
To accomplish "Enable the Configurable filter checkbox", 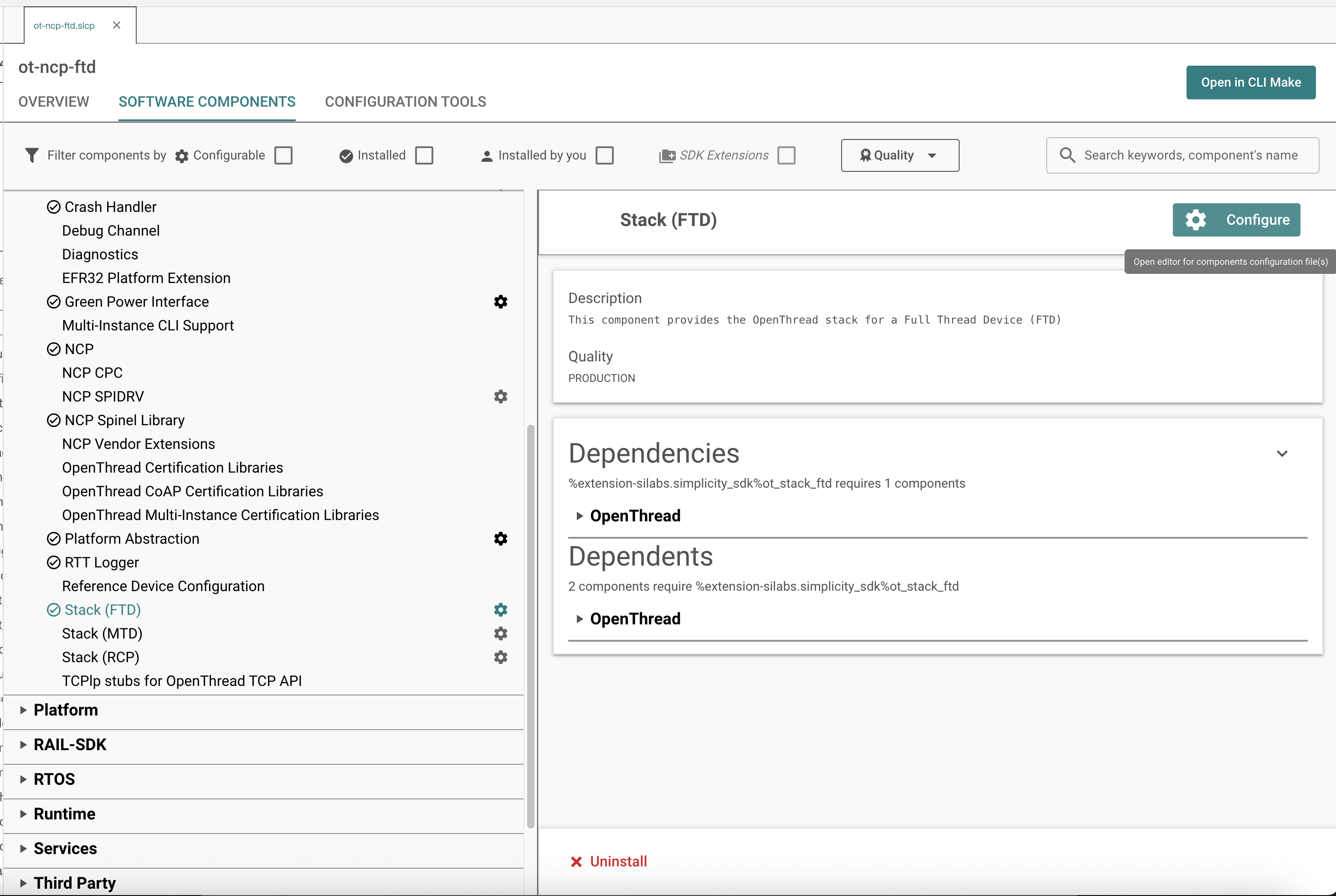I will point(283,155).
